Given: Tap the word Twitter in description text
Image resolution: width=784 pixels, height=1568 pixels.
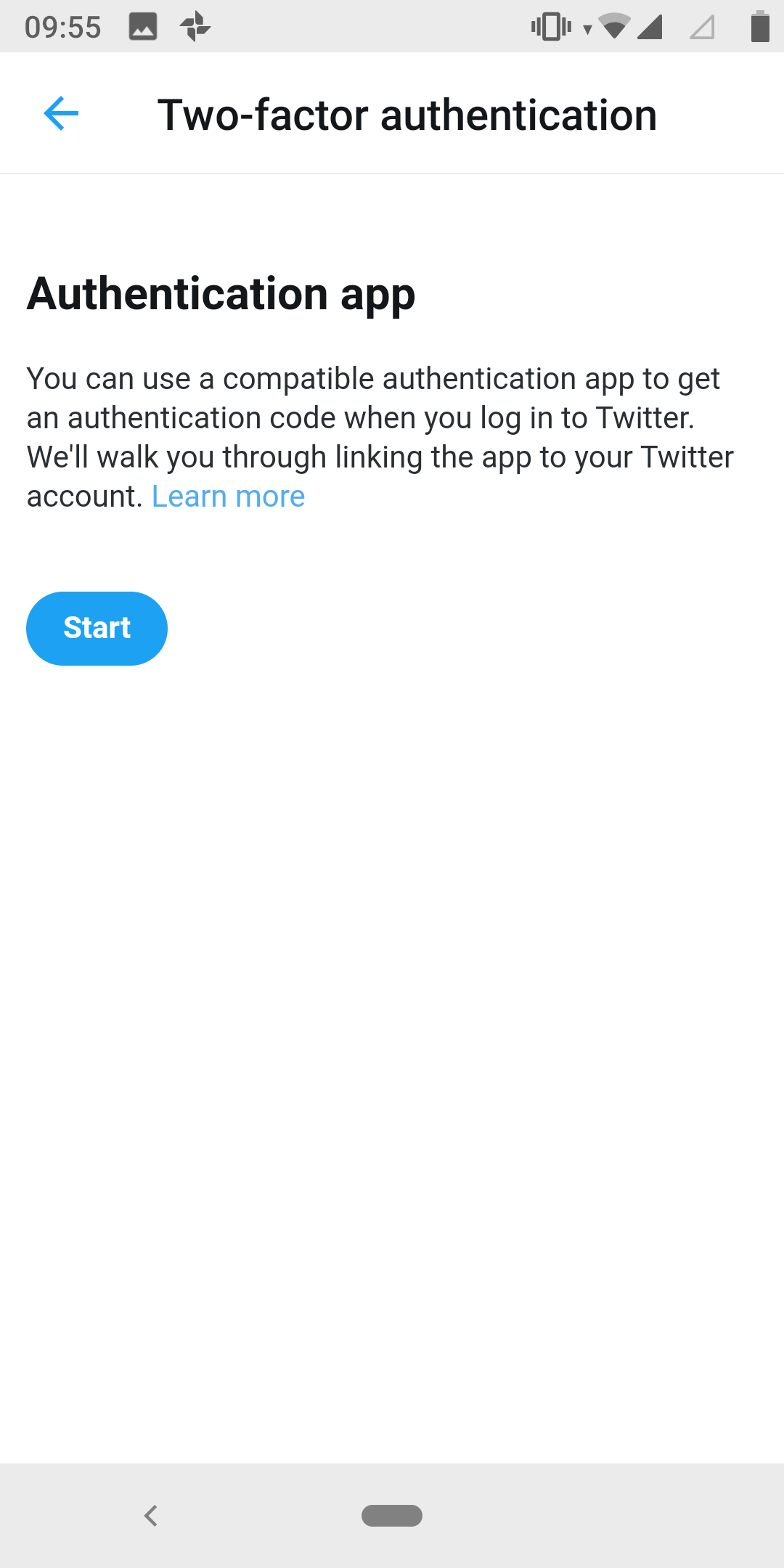Looking at the screenshot, I should (x=646, y=417).
